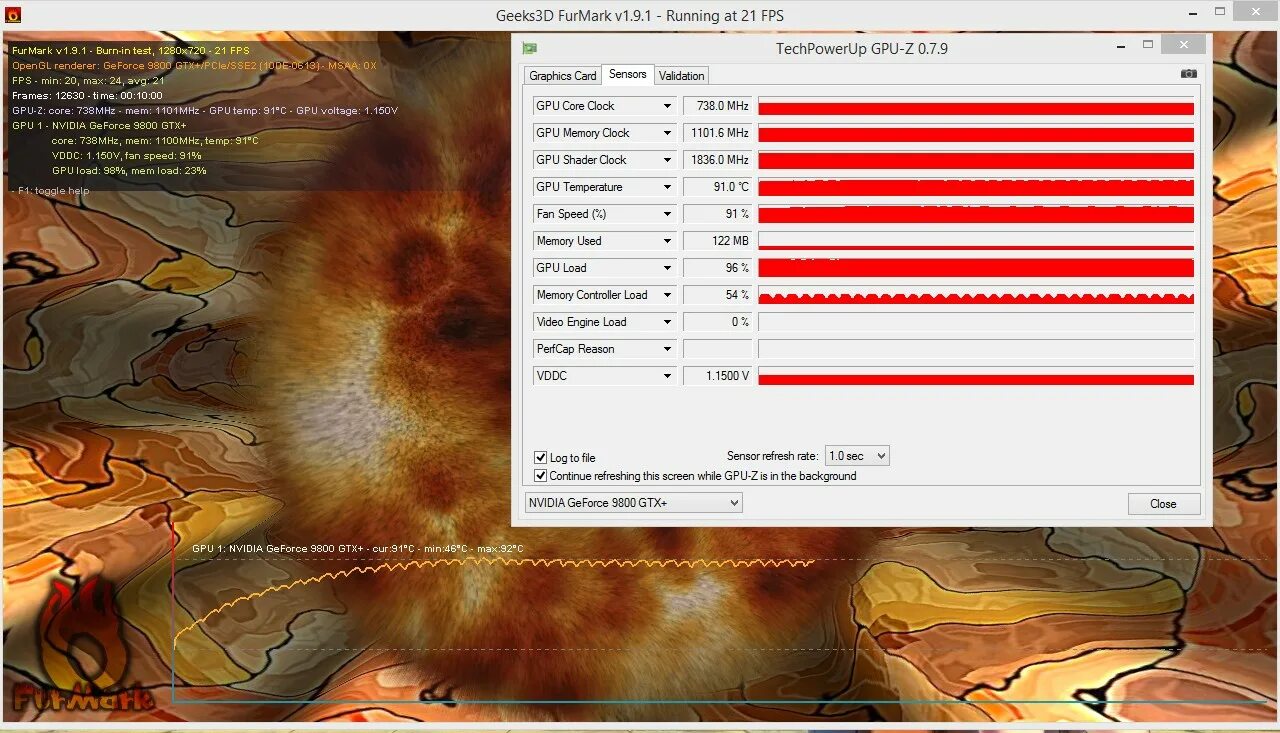Open the Validation tab
The height and width of the screenshot is (733, 1280).
682,75
